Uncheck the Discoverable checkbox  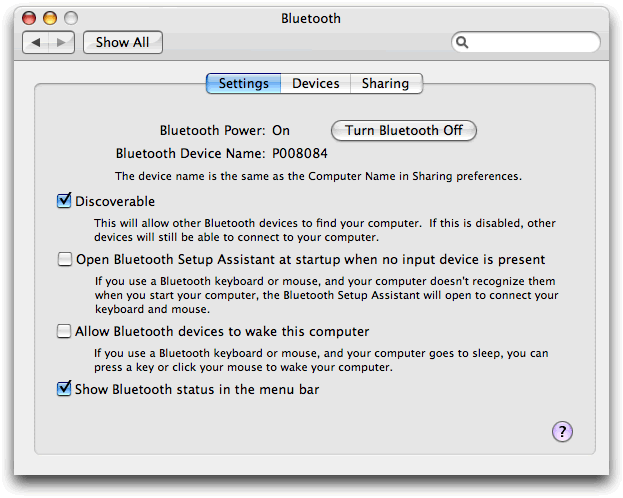(64, 201)
